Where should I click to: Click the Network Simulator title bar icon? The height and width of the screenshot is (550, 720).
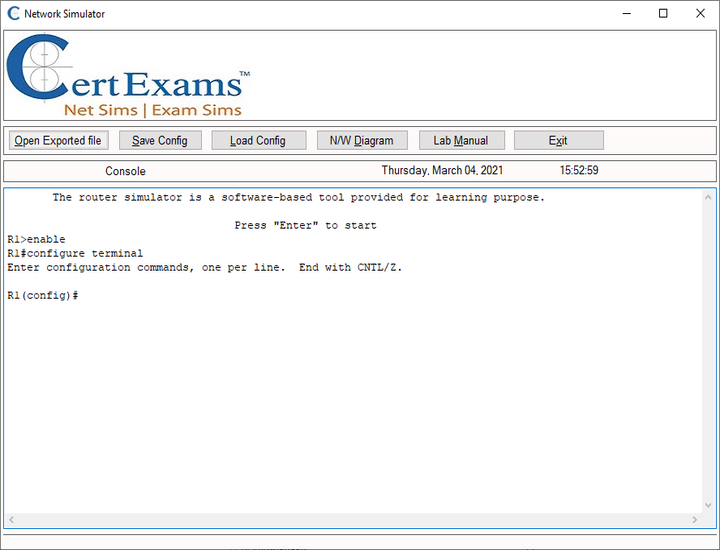coord(13,14)
